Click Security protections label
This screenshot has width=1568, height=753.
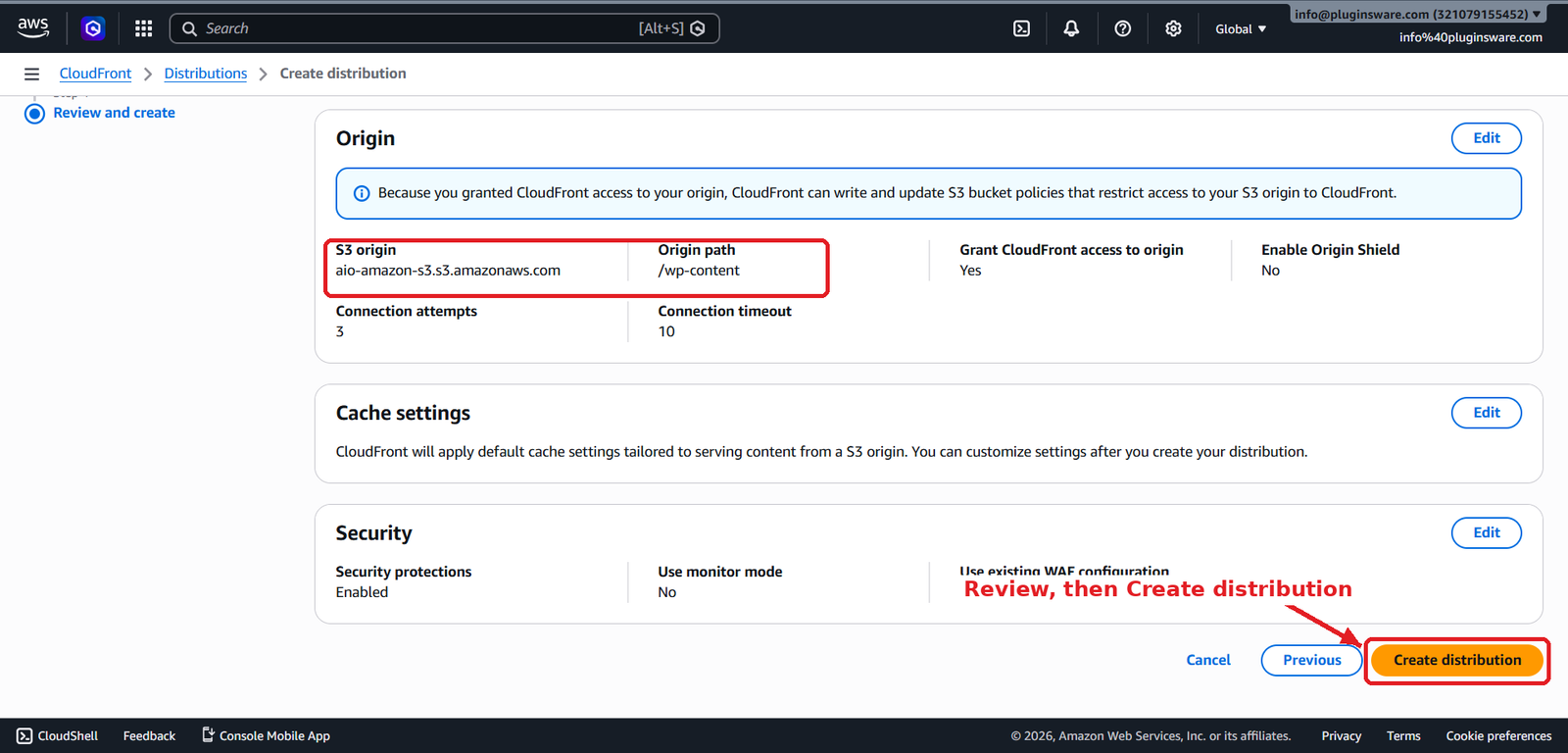tap(403, 572)
